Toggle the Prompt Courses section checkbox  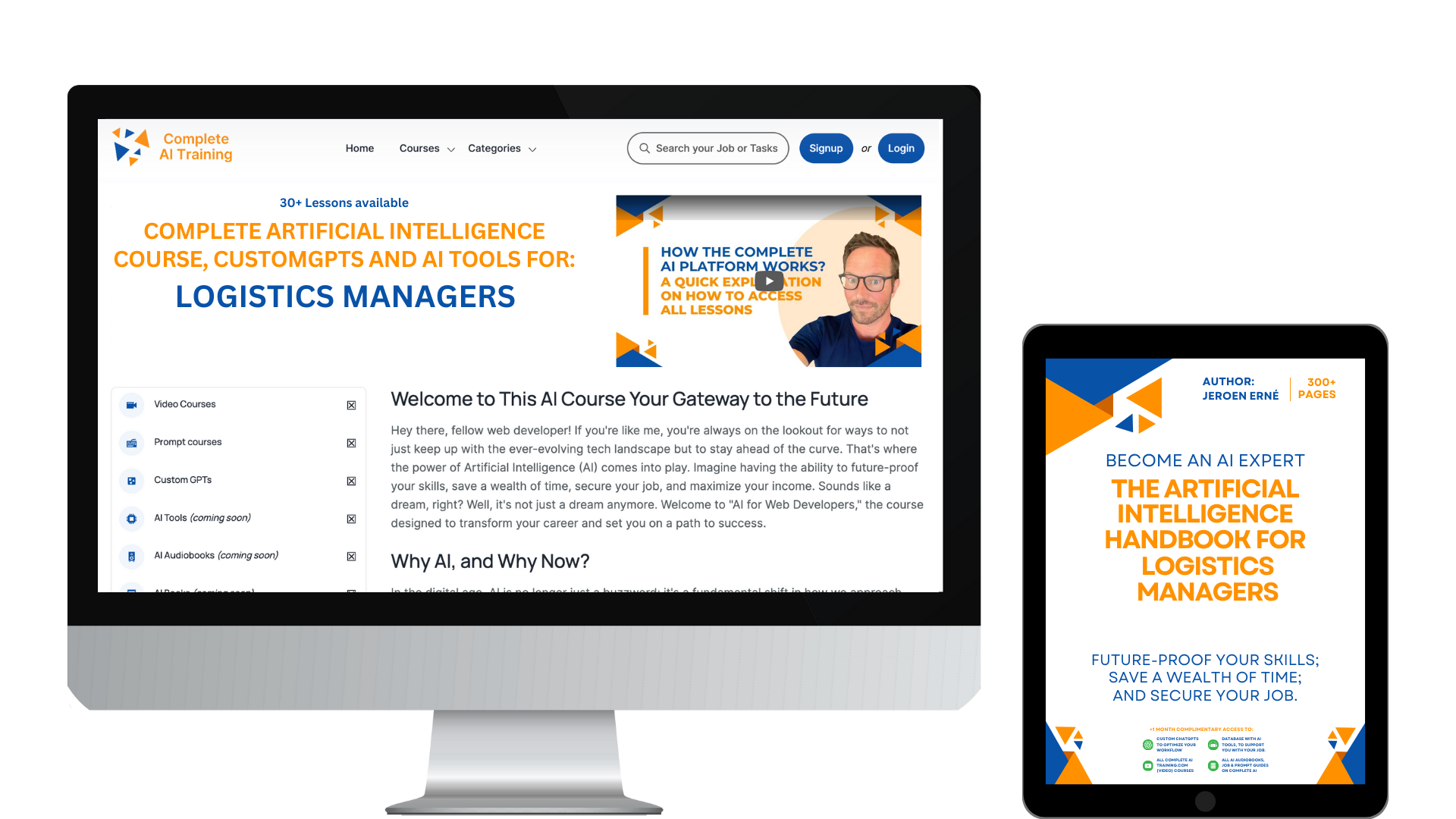[x=352, y=442]
